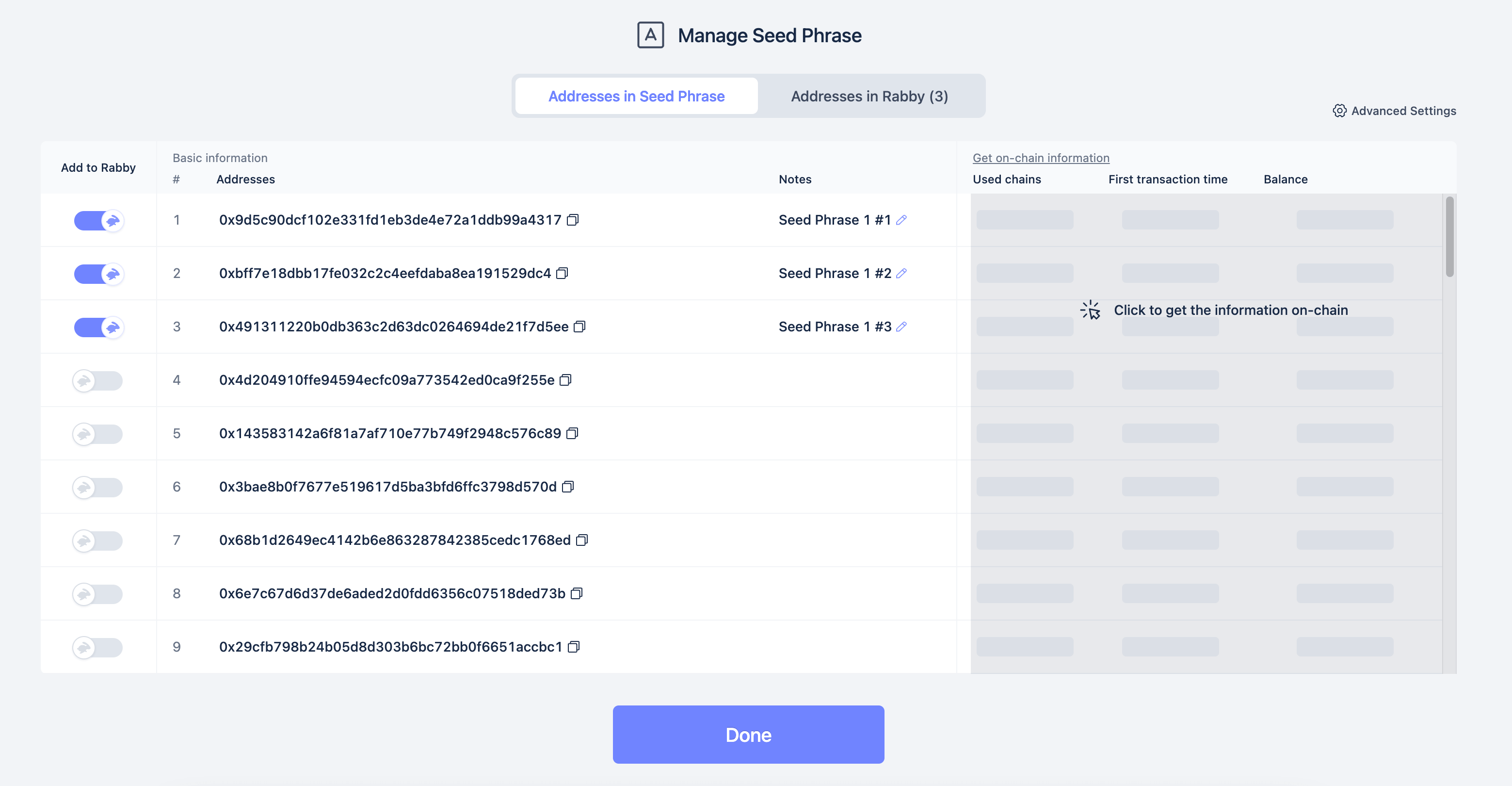
Task: Copy address 0x68b1d2649ec4 on row 7
Action: coord(582,540)
